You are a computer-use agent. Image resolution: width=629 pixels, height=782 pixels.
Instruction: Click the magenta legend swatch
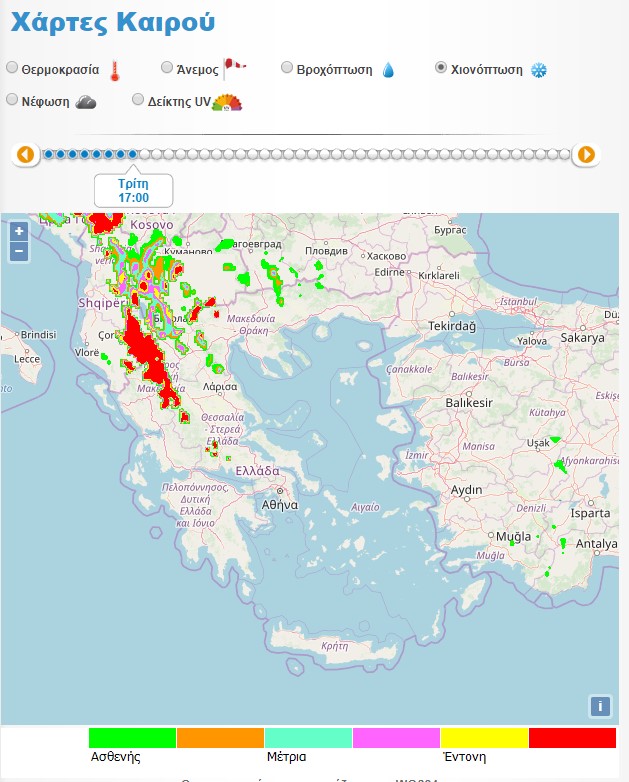(x=396, y=738)
